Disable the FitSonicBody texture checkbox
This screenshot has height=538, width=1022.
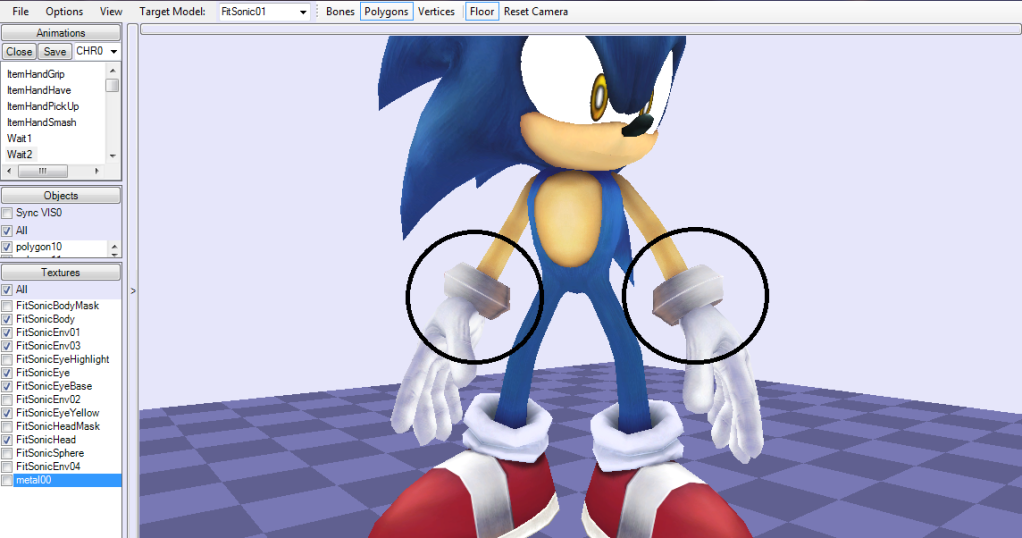(x=7, y=320)
